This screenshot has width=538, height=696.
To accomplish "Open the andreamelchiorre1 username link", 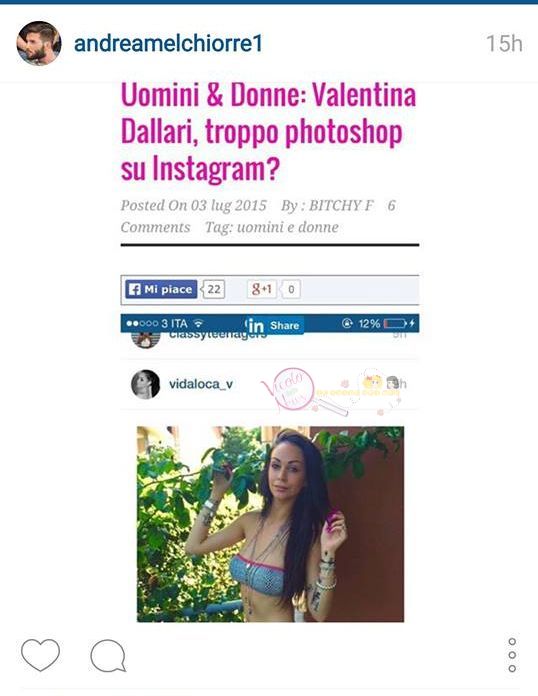I will (x=168, y=44).
